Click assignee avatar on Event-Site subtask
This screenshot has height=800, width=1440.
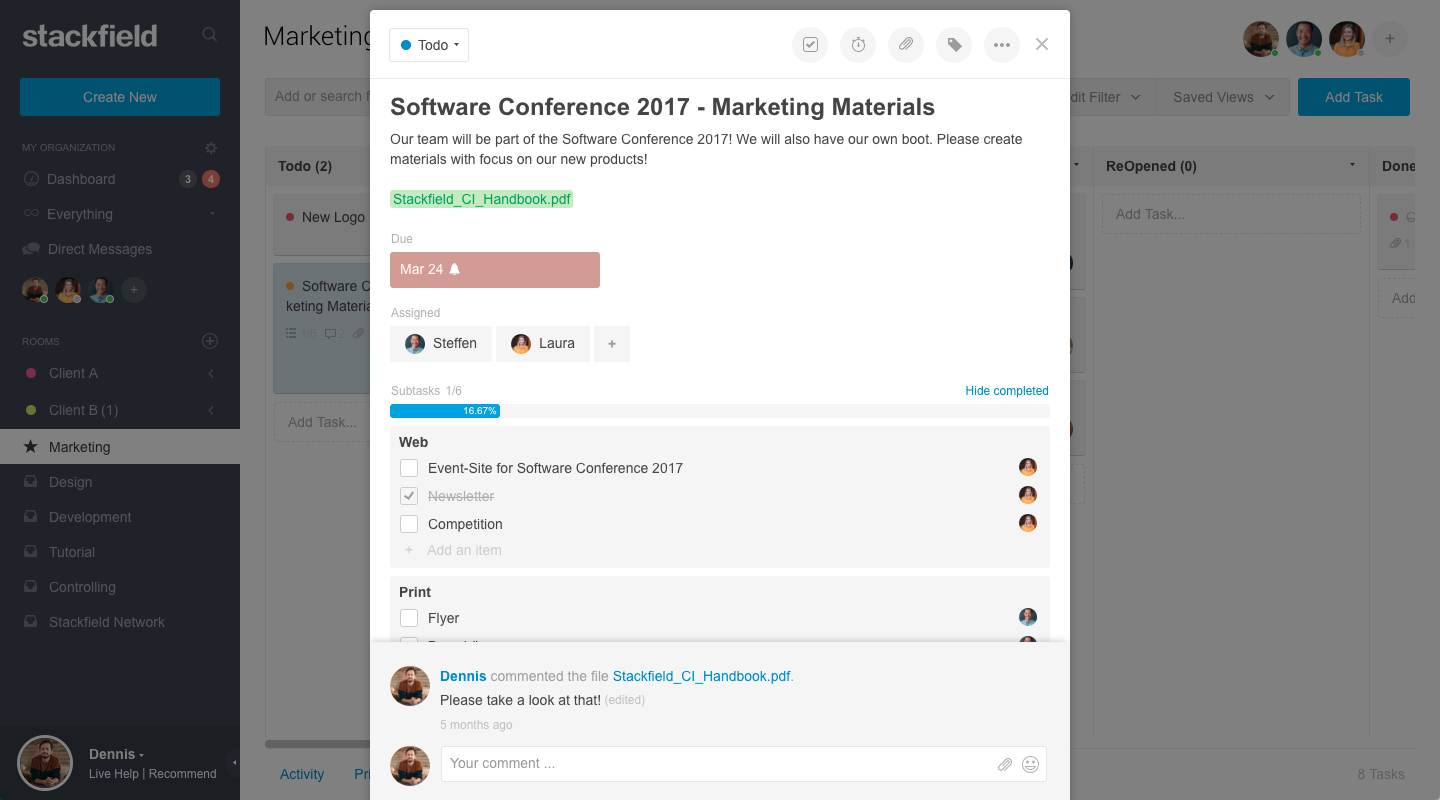pyautogui.click(x=1028, y=467)
